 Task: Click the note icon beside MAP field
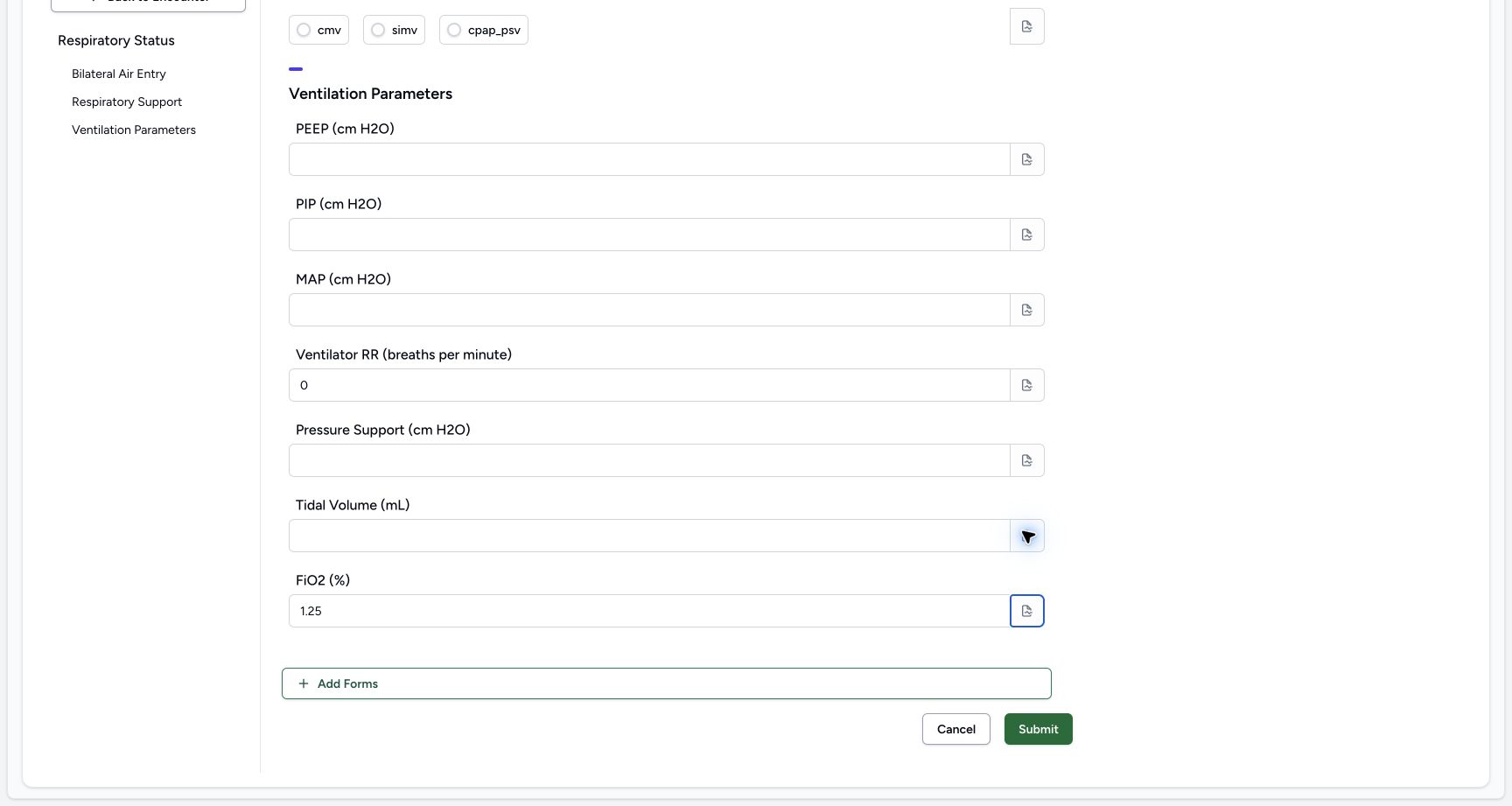1027,310
